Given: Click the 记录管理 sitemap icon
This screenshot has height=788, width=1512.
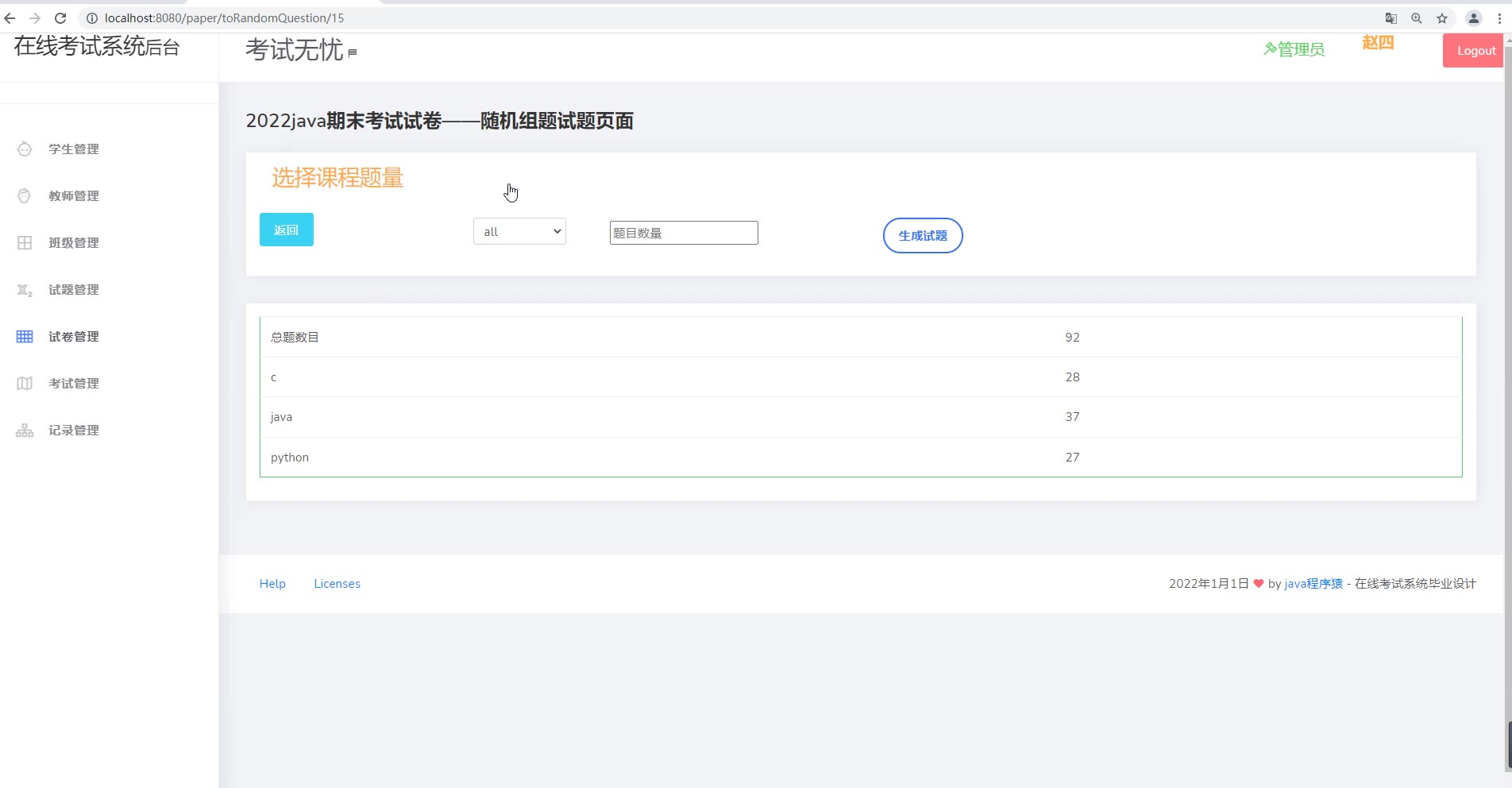Looking at the screenshot, I should [x=25, y=430].
